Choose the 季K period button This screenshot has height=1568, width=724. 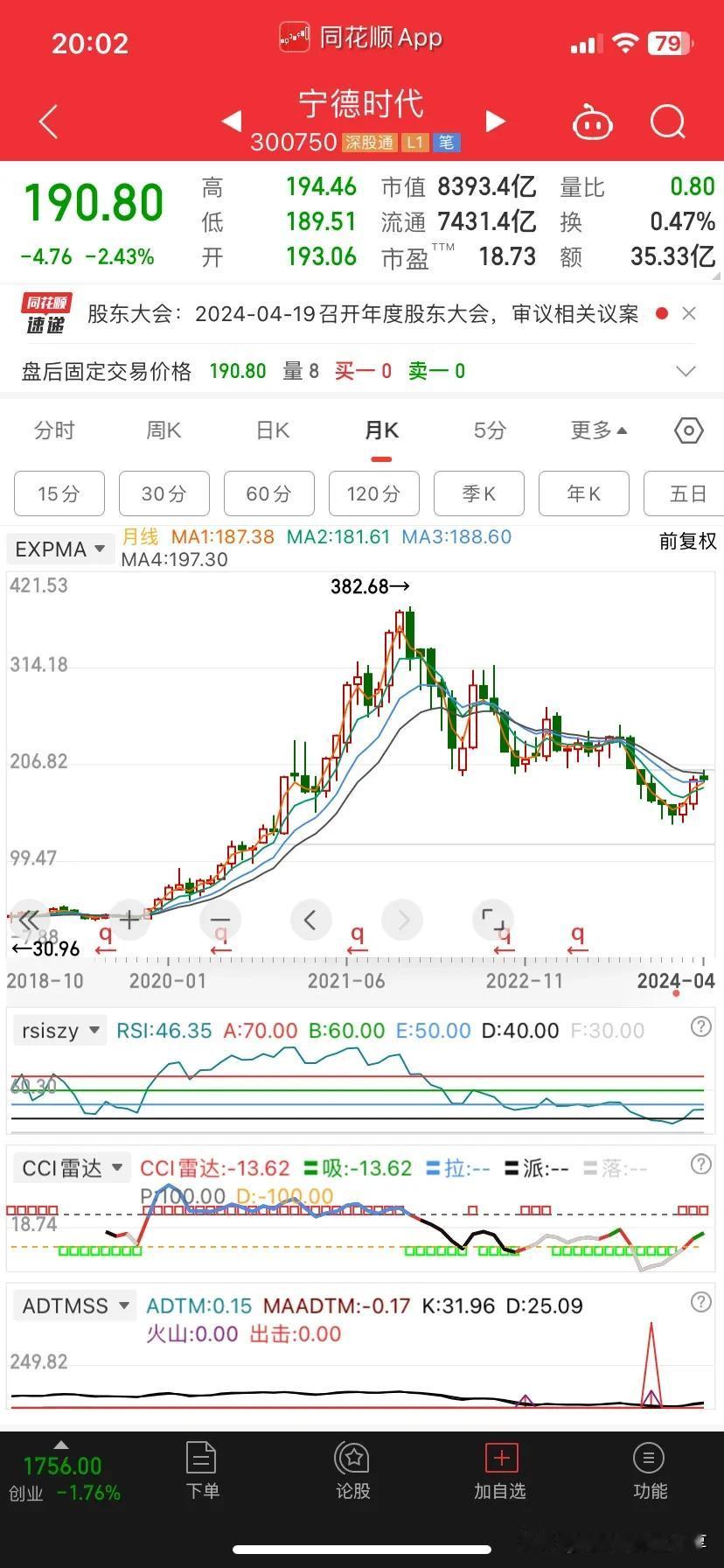point(479,493)
